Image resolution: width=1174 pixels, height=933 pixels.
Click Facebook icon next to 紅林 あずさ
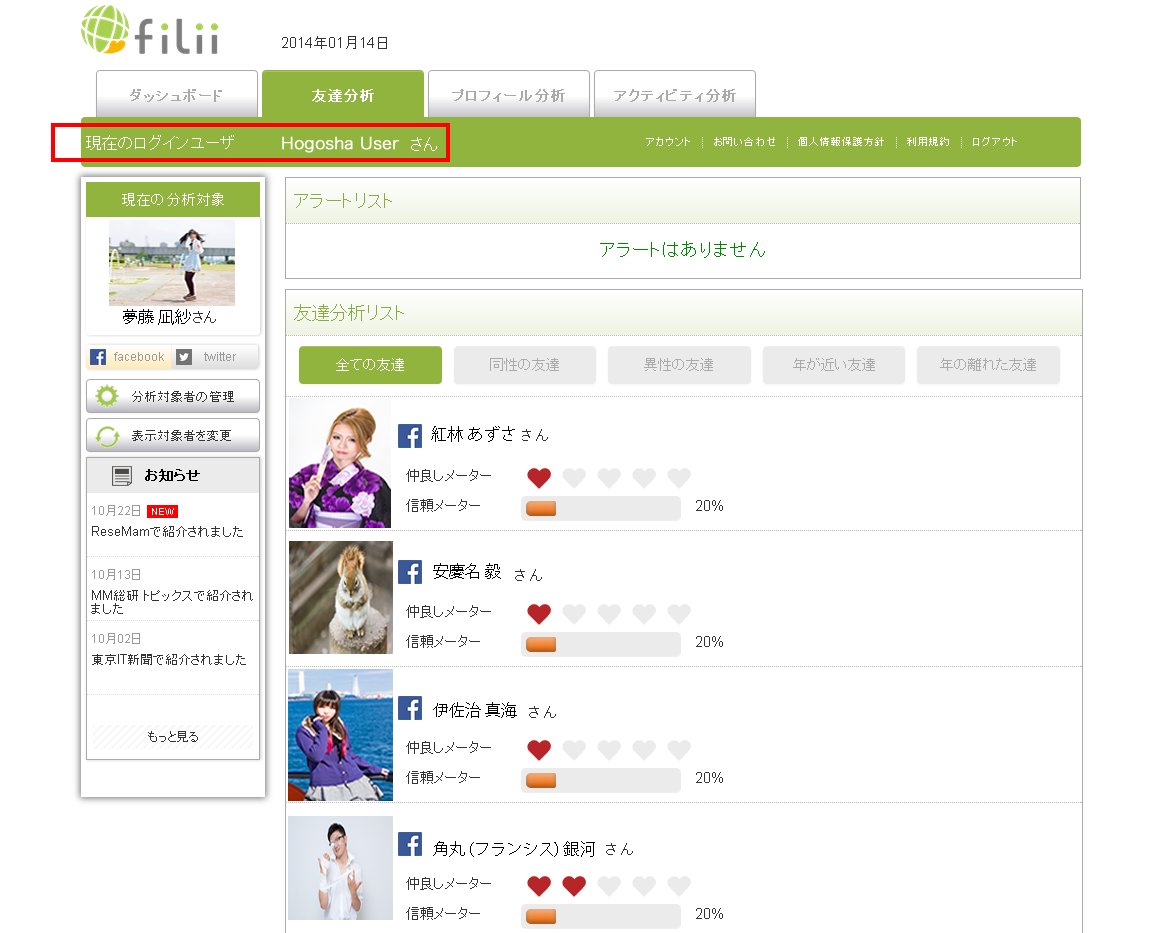tap(410, 436)
